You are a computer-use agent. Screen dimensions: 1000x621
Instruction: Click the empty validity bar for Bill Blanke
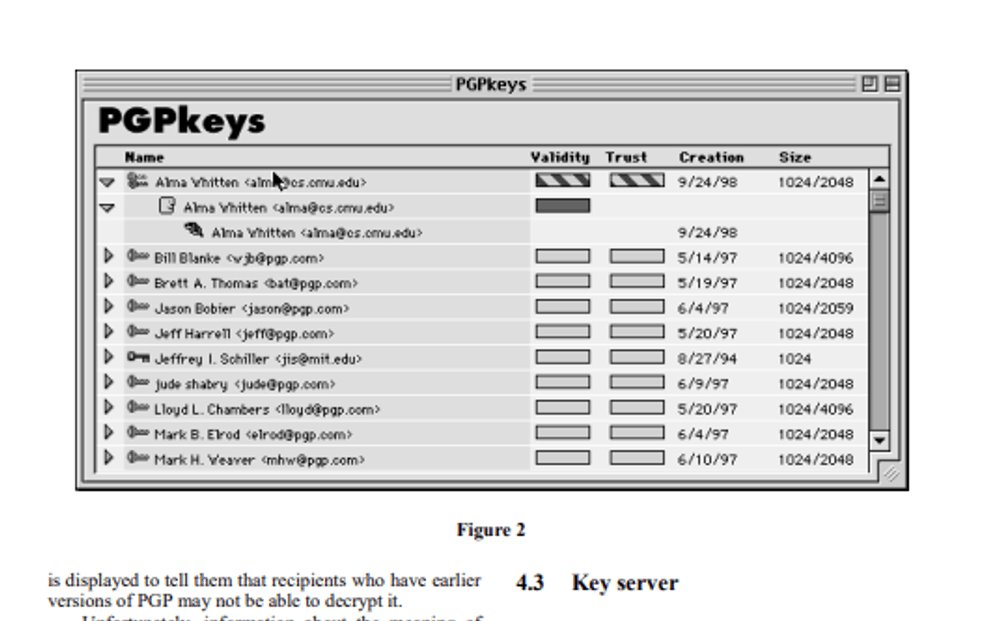[x=562, y=256]
